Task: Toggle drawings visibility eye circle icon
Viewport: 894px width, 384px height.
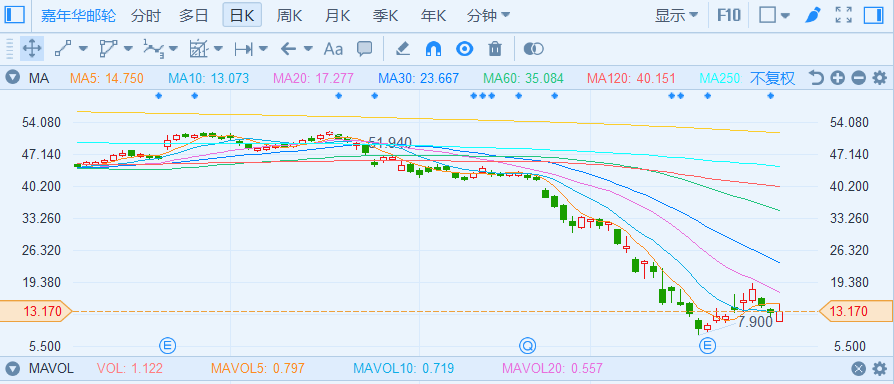Action: pyautogui.click(x=465, y=49)
